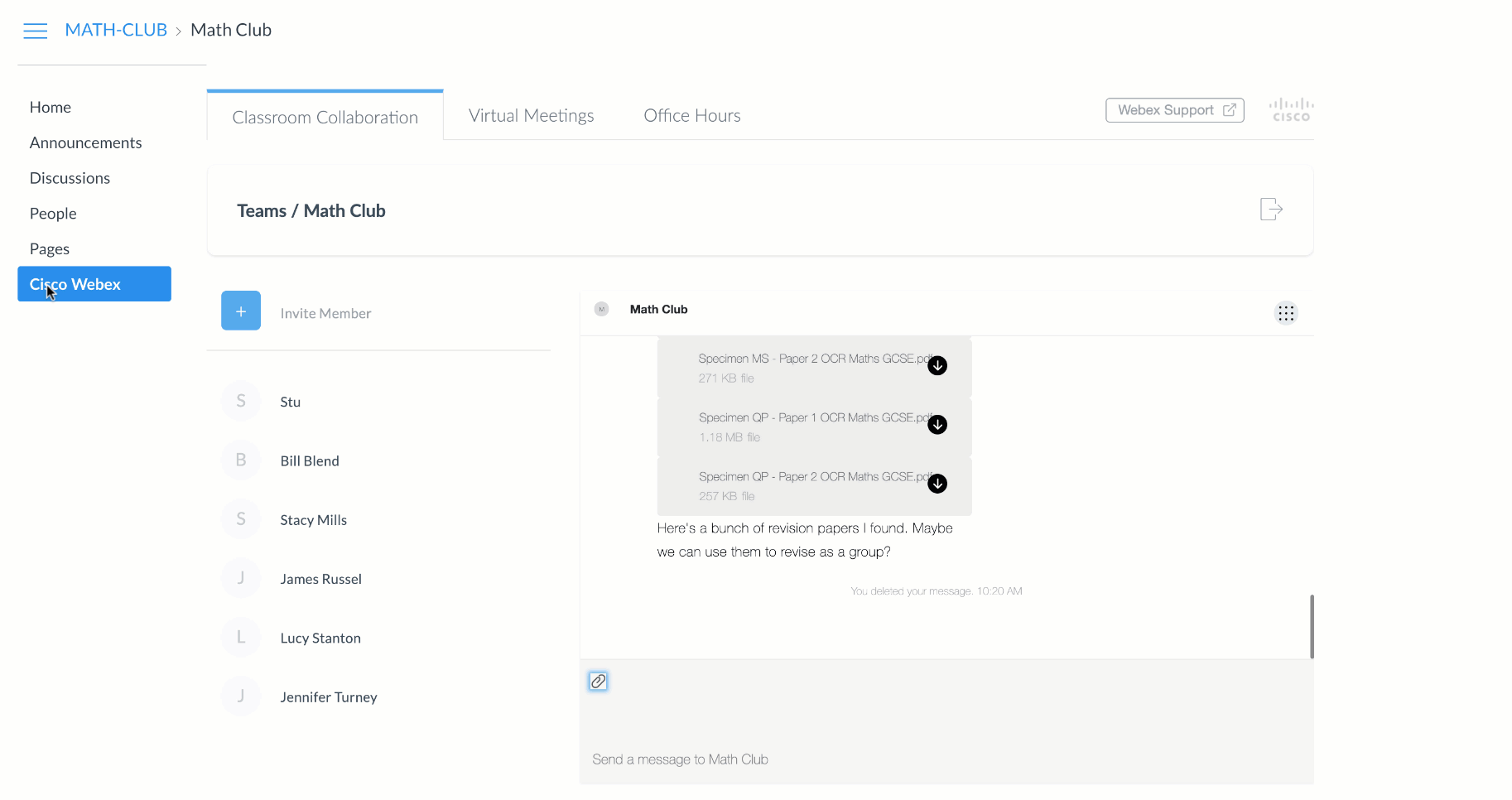Open Announcements in the sidebar
1512x800 pixels.
86,142
